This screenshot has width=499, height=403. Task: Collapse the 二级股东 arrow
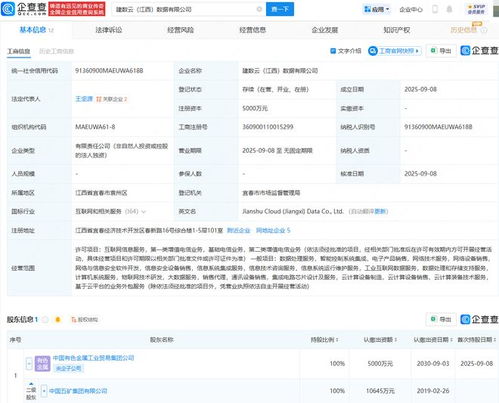point(31,384)
